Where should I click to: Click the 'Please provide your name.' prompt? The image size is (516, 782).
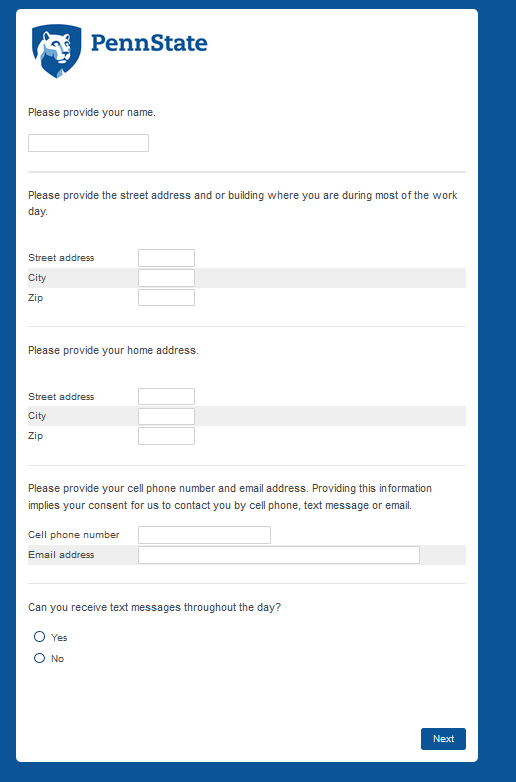click(x=92, y=113)
